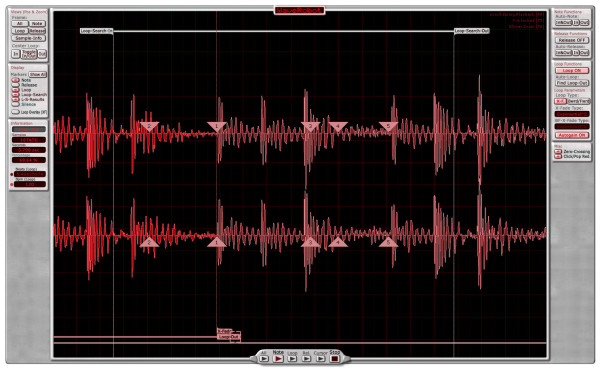The width and height of the screenshot is (600, 369).
Task: Click the Sample-Info frame button
Action: pos(29,38)
